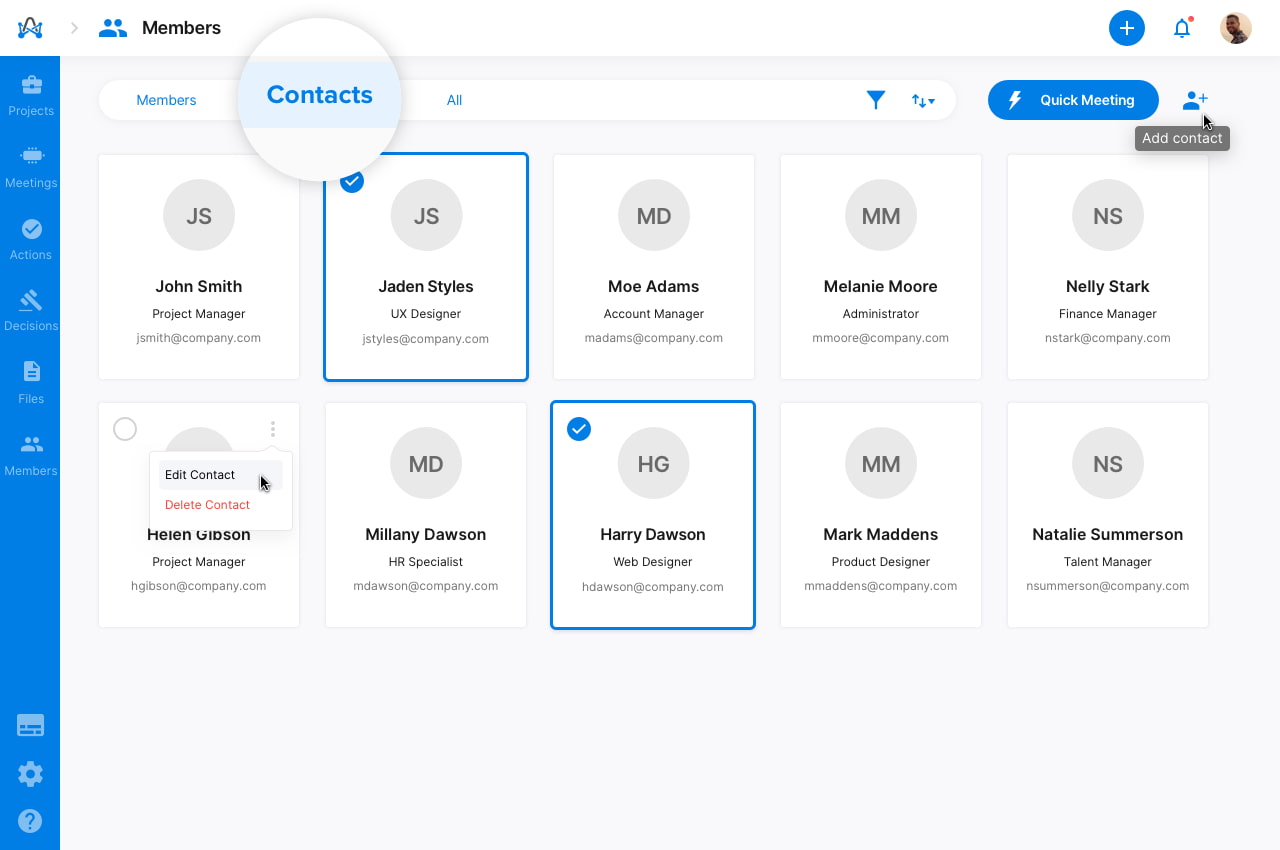
Task: Choose Edit Contact from the menu
Action: (x=221, y=475)
